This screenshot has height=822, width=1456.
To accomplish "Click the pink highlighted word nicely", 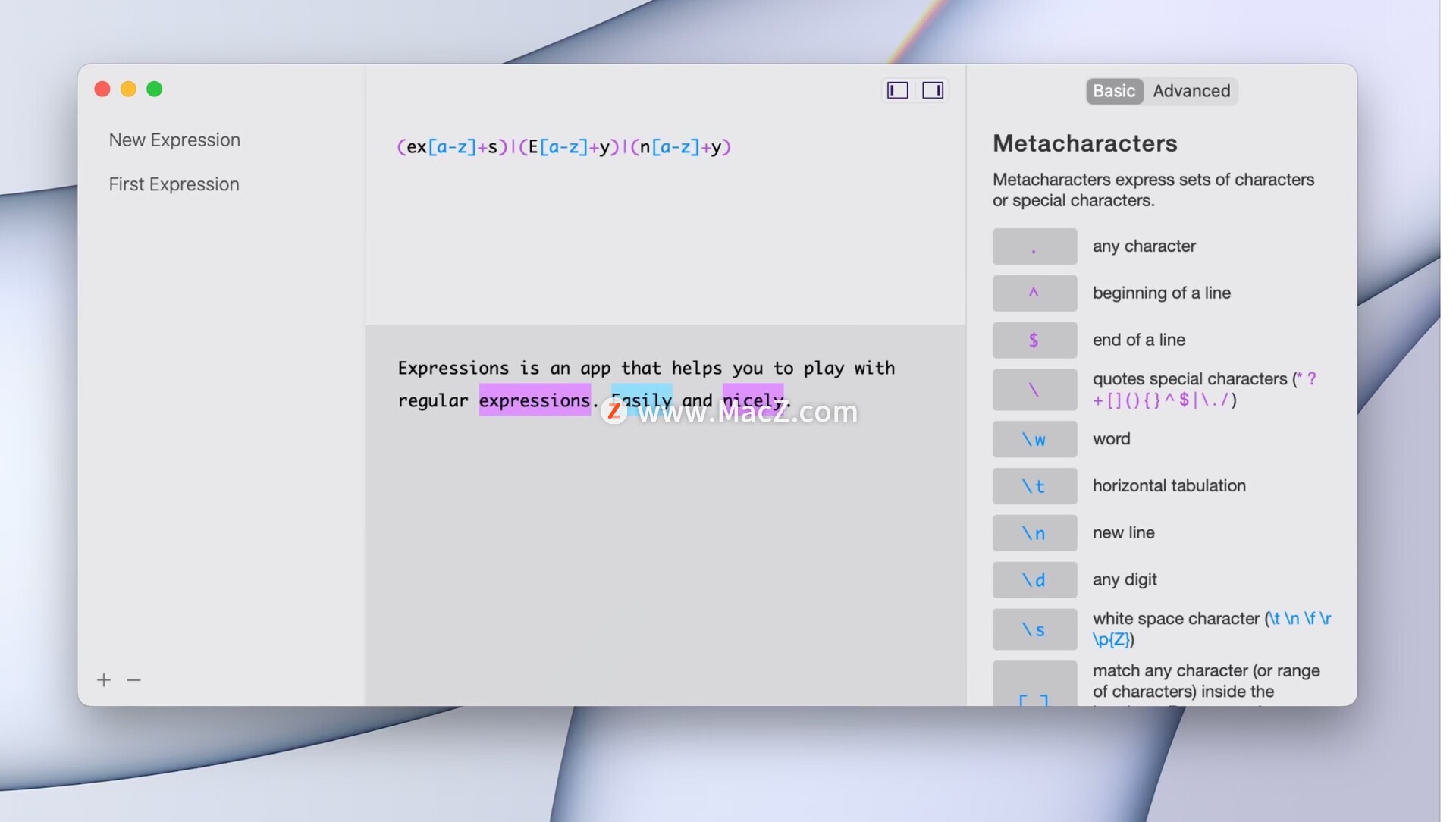I will point(752,396).
